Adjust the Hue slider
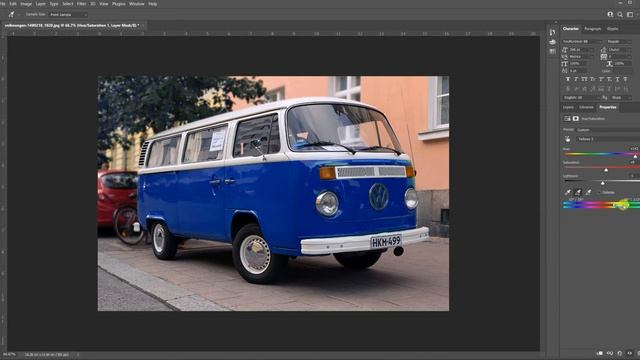This screenshot has height=360, width=640. 635,156
